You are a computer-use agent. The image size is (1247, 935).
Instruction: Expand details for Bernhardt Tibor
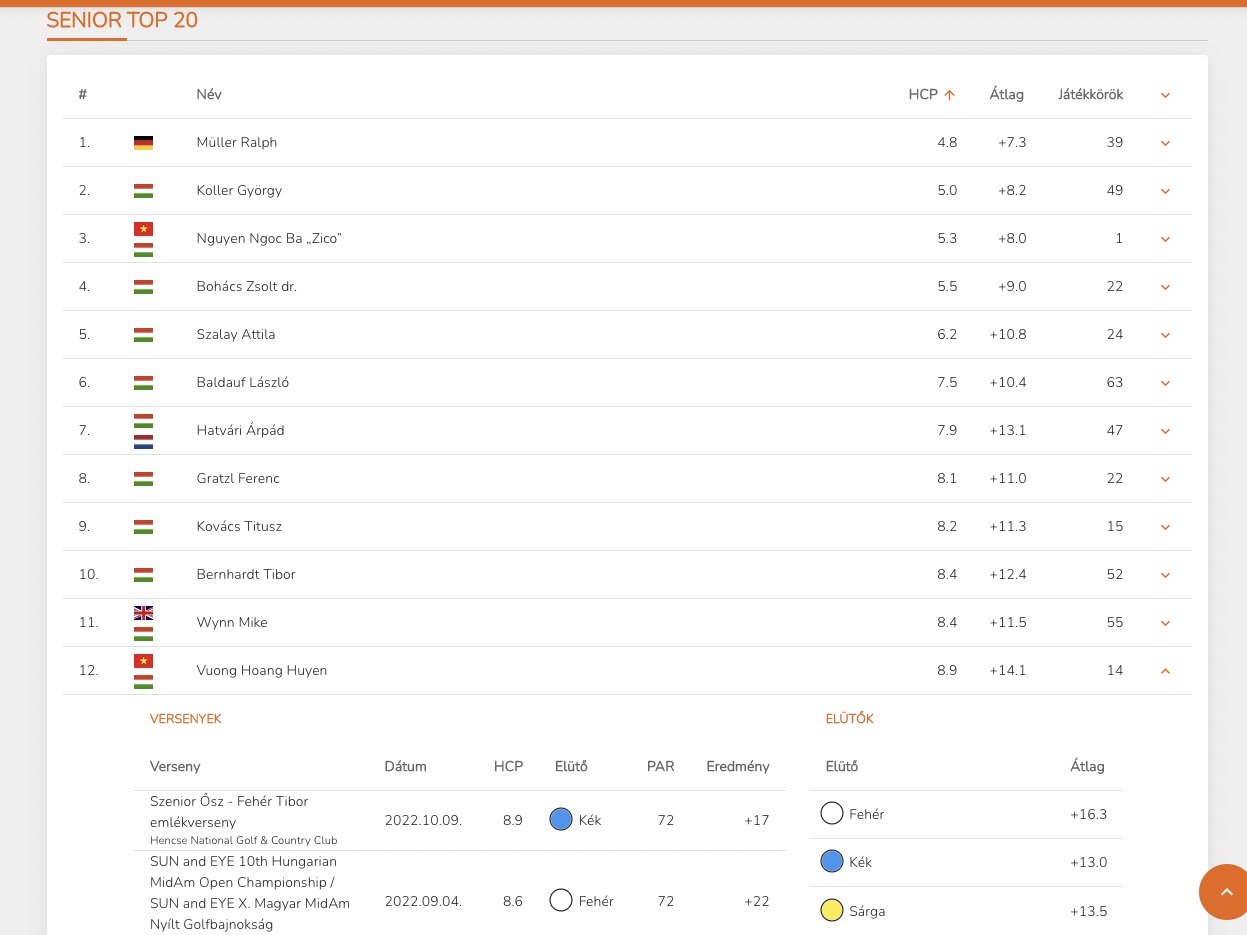1165,575
